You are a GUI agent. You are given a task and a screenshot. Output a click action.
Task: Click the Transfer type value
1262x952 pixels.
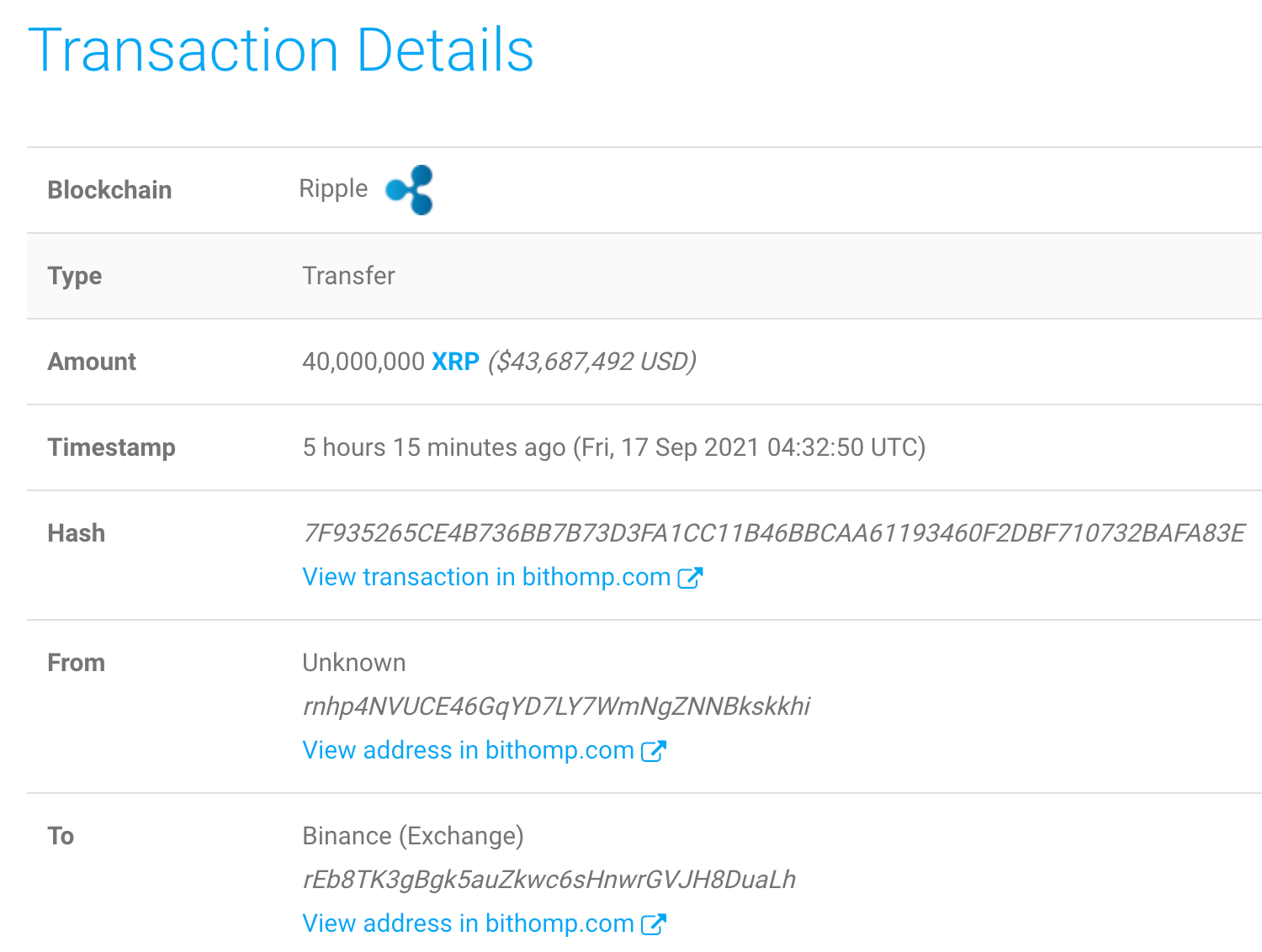pyautogui.click(x=348, y=276)
